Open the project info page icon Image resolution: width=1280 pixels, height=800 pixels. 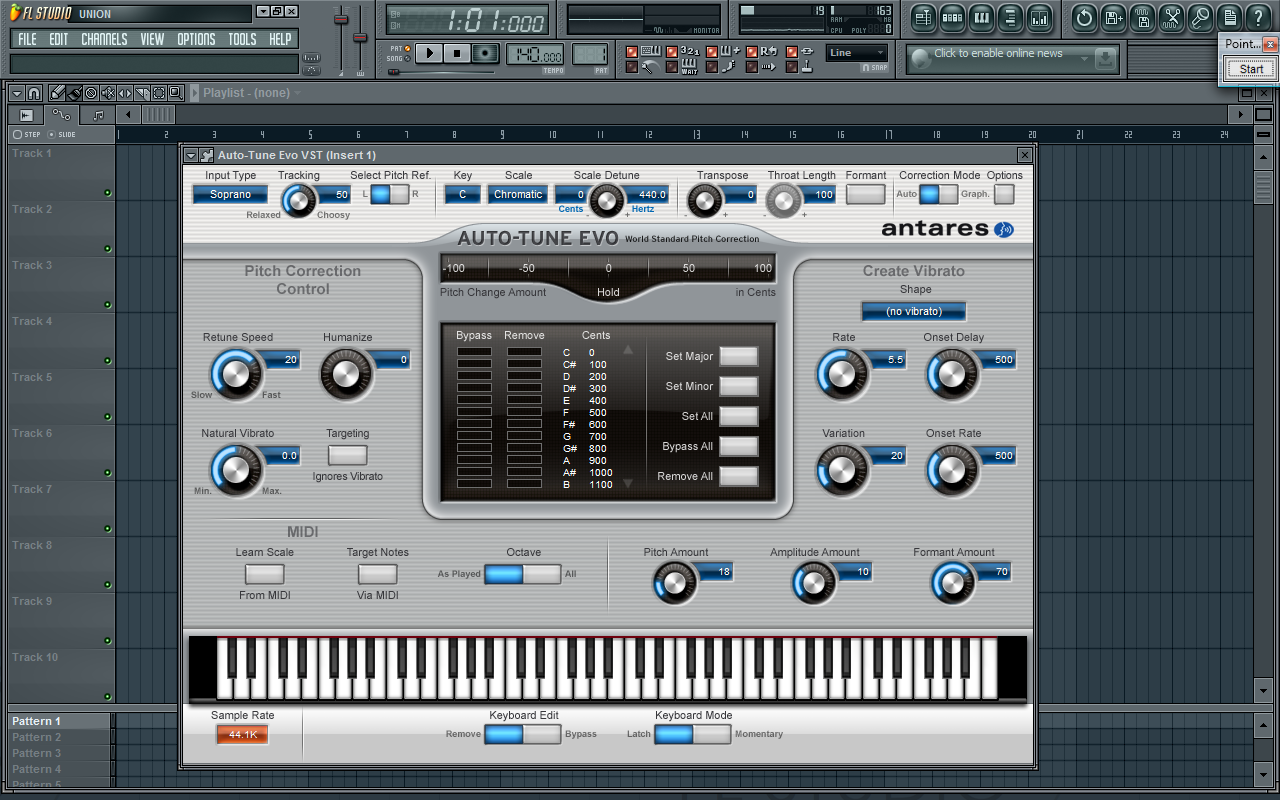1230,17
